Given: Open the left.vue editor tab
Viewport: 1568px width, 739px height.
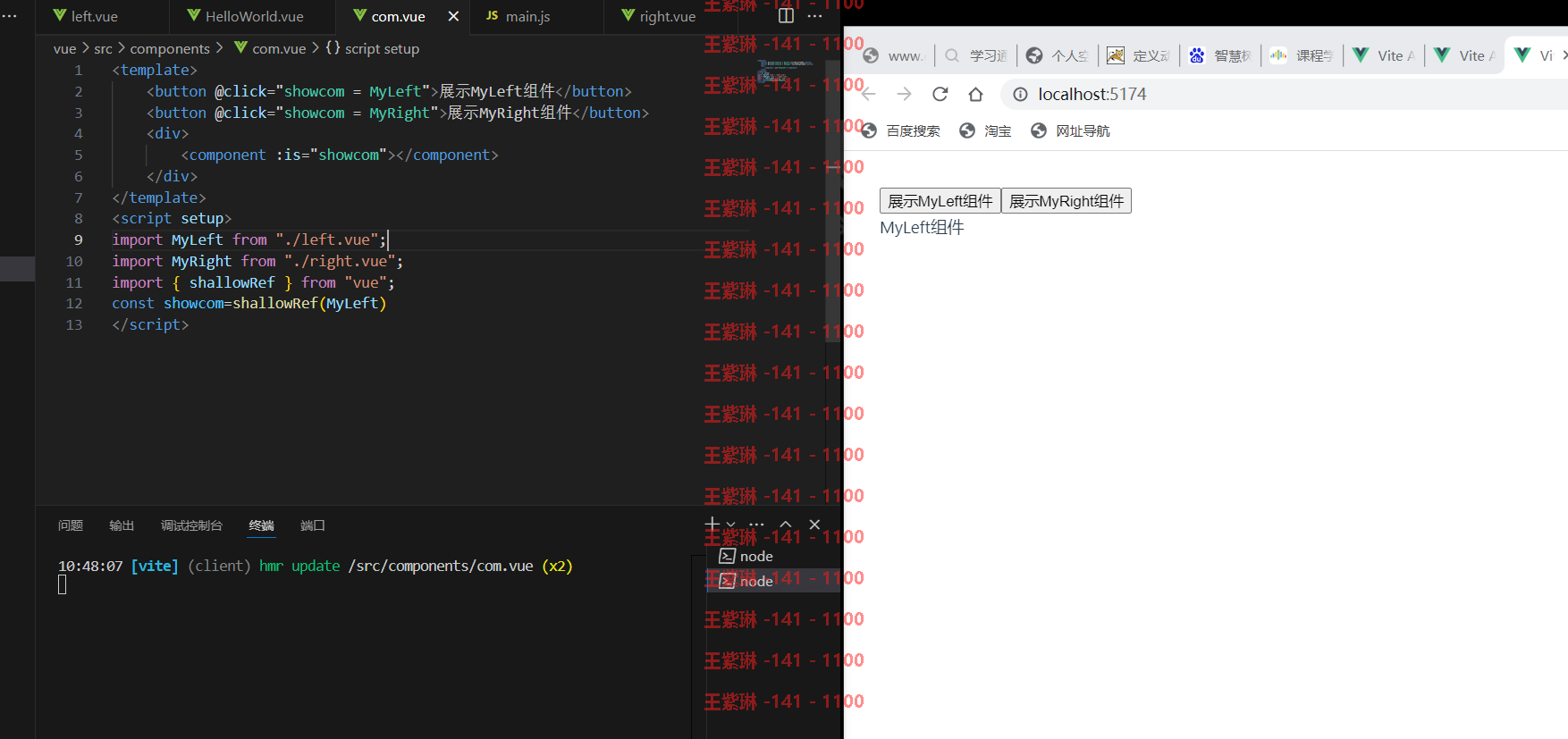Looking at the screenshot, I should click(x=85, y=16).
